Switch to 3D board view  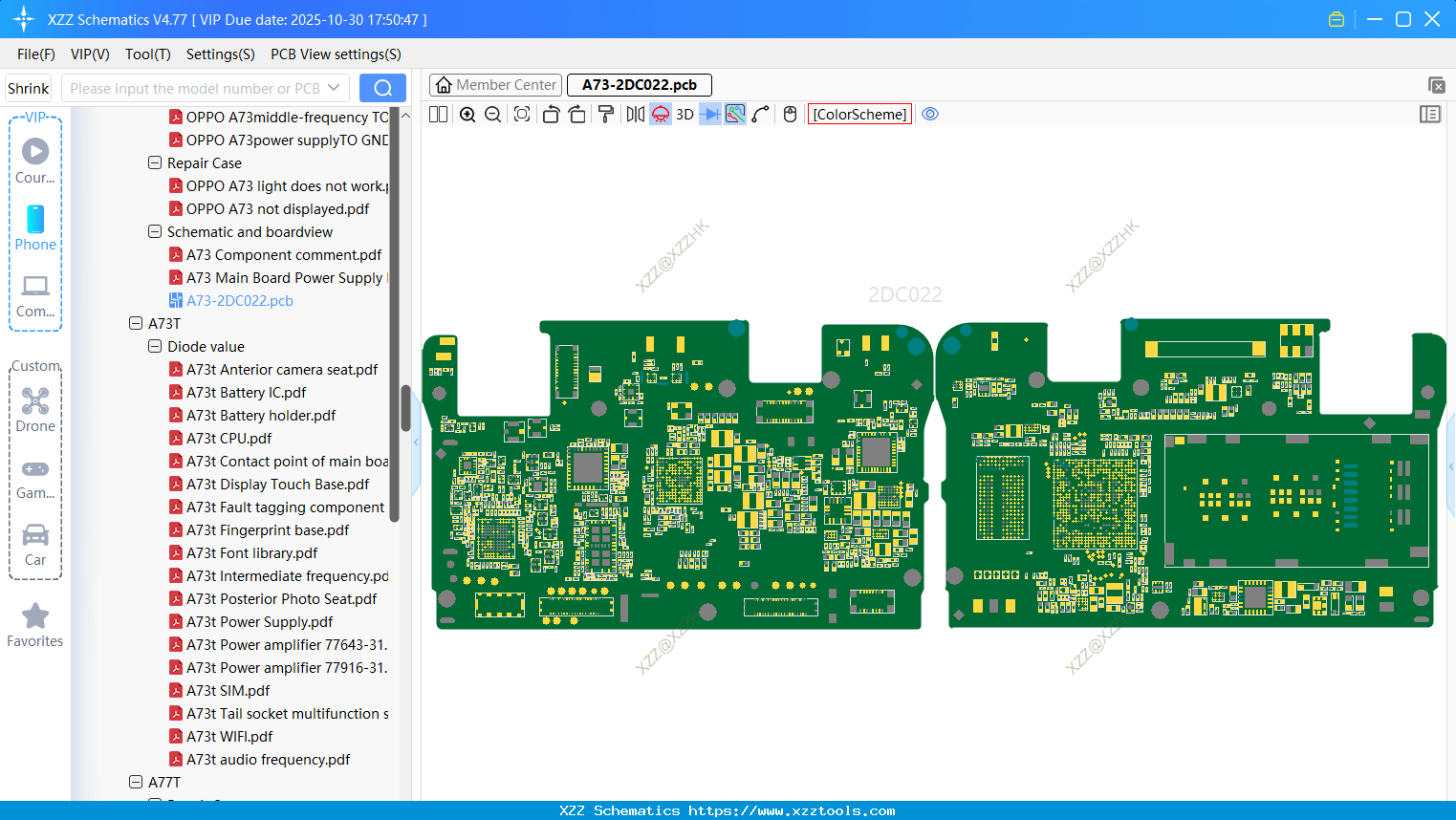pos(685,115)
